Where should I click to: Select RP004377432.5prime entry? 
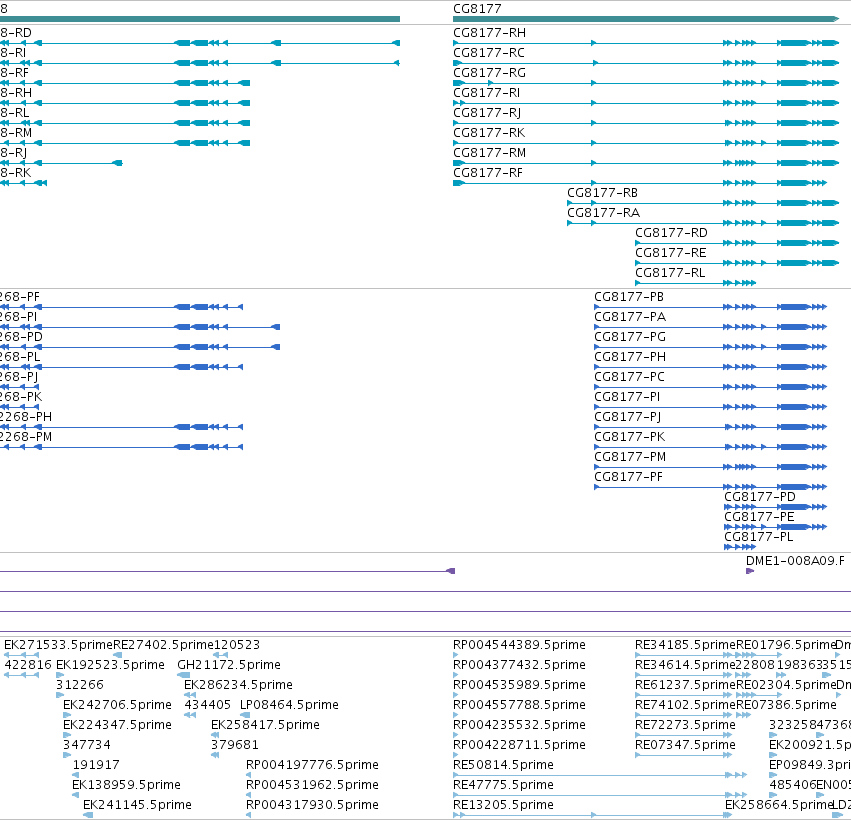519,665
